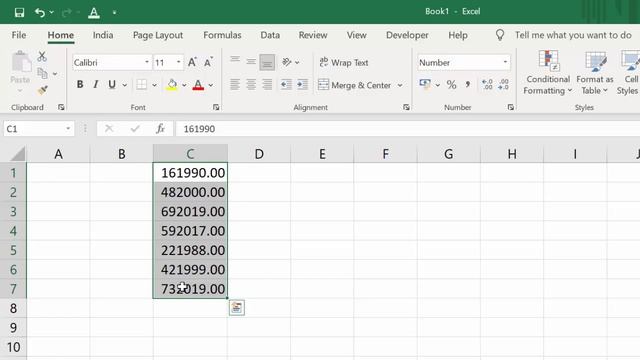Open the Help tab
Image resolution: width=640 pixels, height=360 pixels.
tap(458, 35)
